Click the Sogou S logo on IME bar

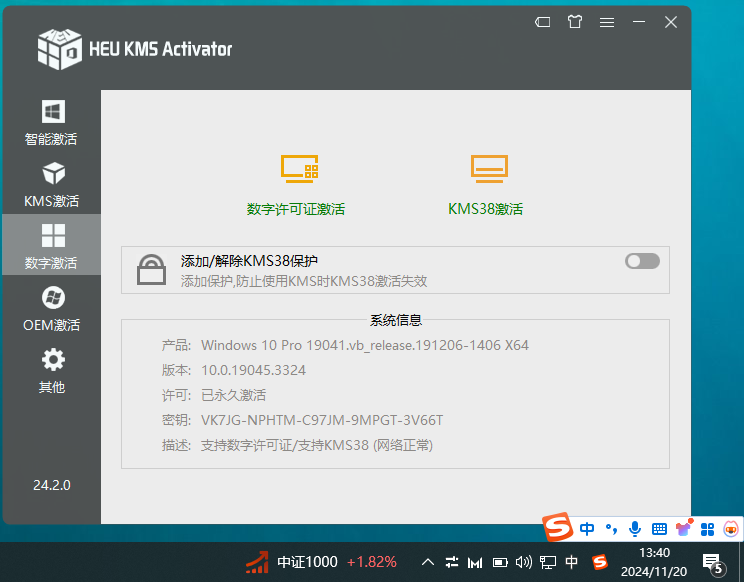tap(558, 527)
